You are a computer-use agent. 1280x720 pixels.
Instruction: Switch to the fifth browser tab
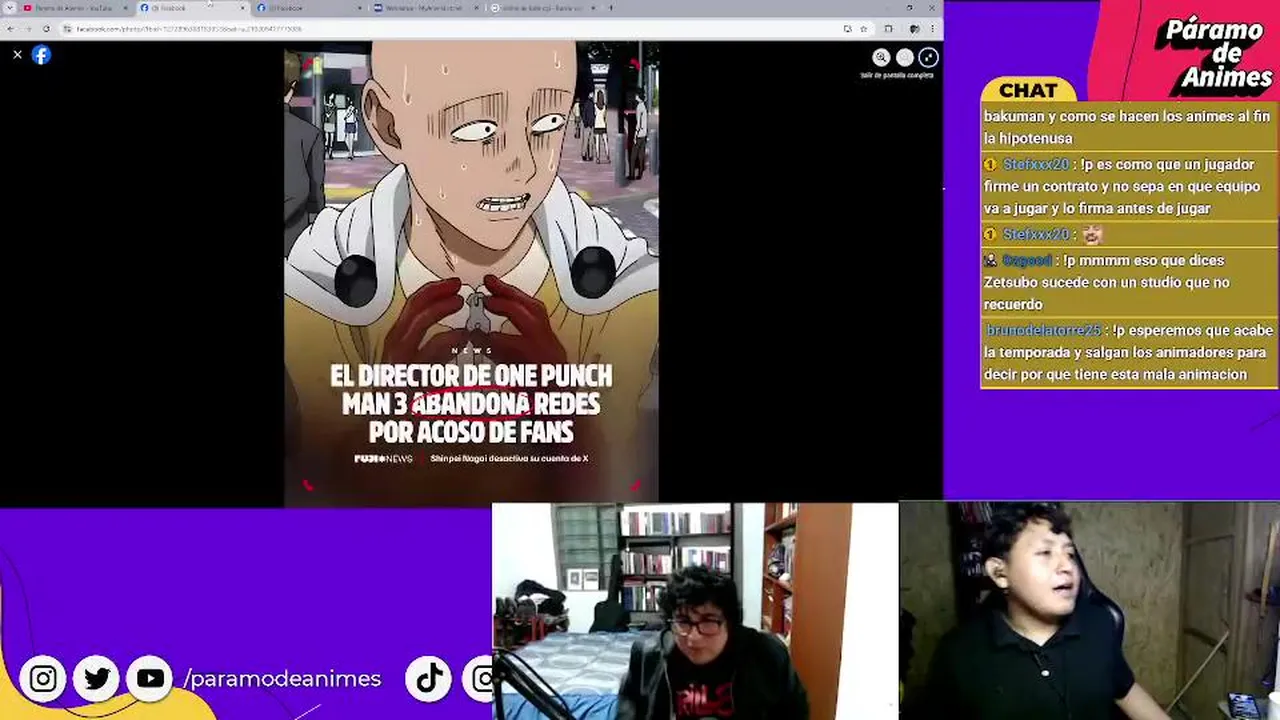[542, 8]
